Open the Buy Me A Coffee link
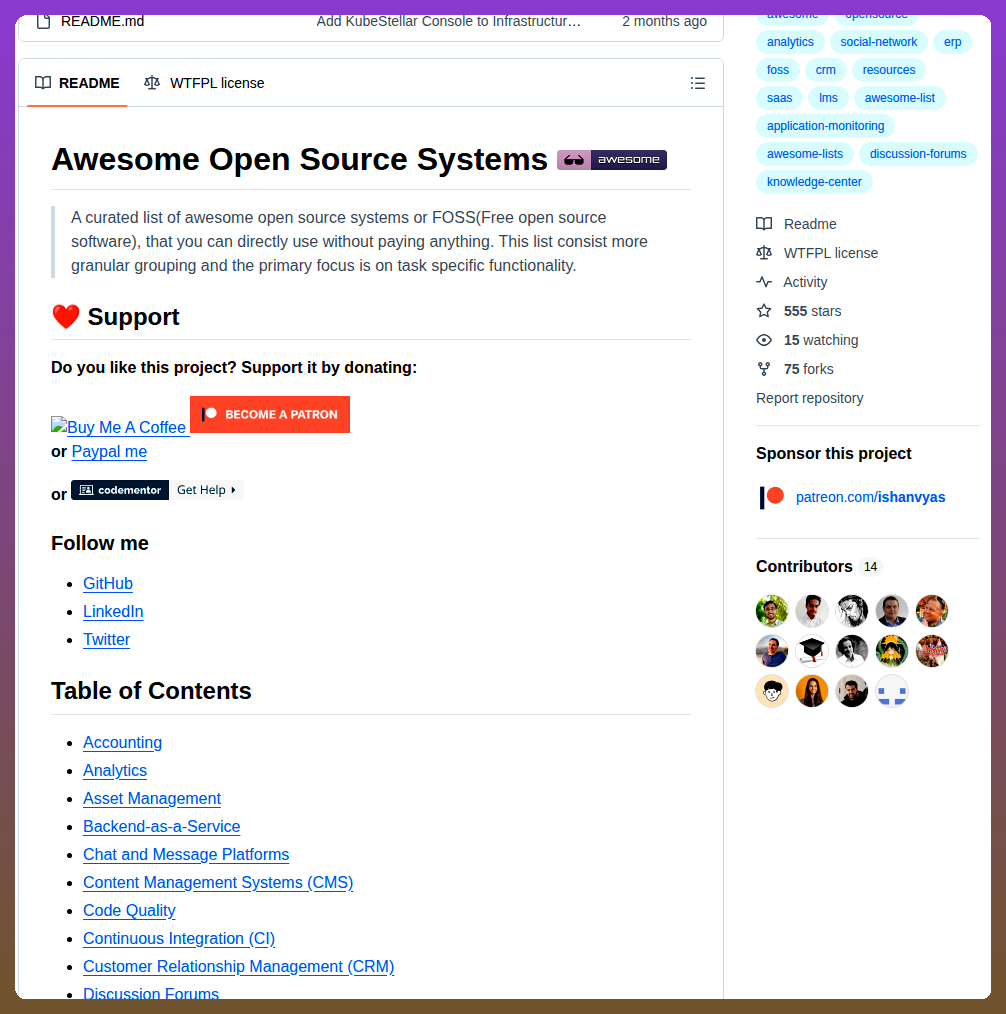The image size is (1006, 1014). point(120,427)
